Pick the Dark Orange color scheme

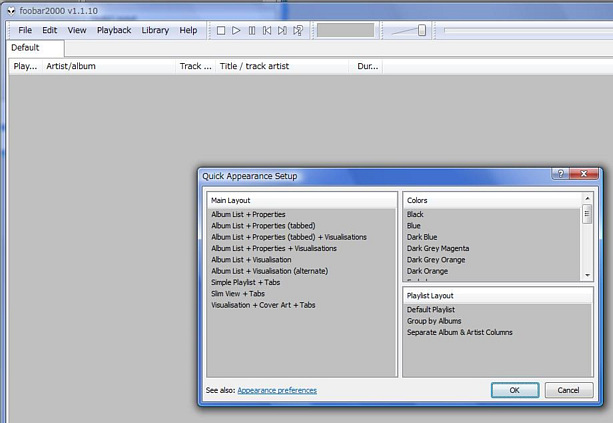pyautogui.click(x=427, y=271)
